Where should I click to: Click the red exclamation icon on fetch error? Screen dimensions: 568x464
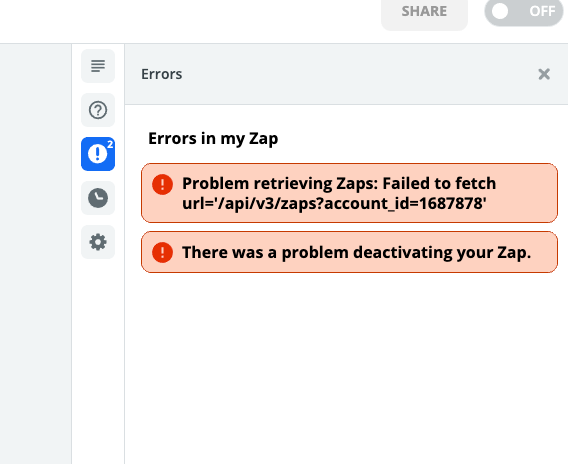point(162,184)
